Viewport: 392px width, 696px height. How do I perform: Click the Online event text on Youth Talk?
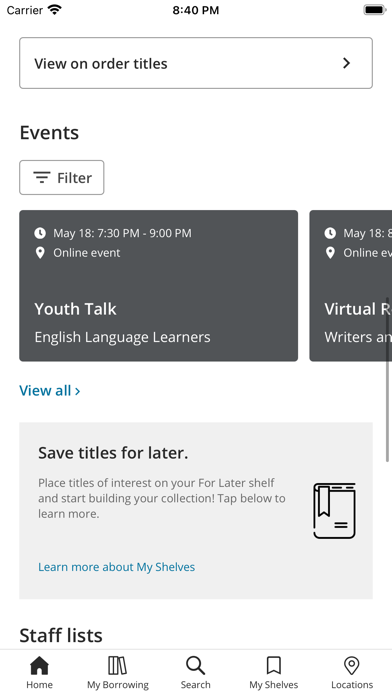tap(87, 253)
